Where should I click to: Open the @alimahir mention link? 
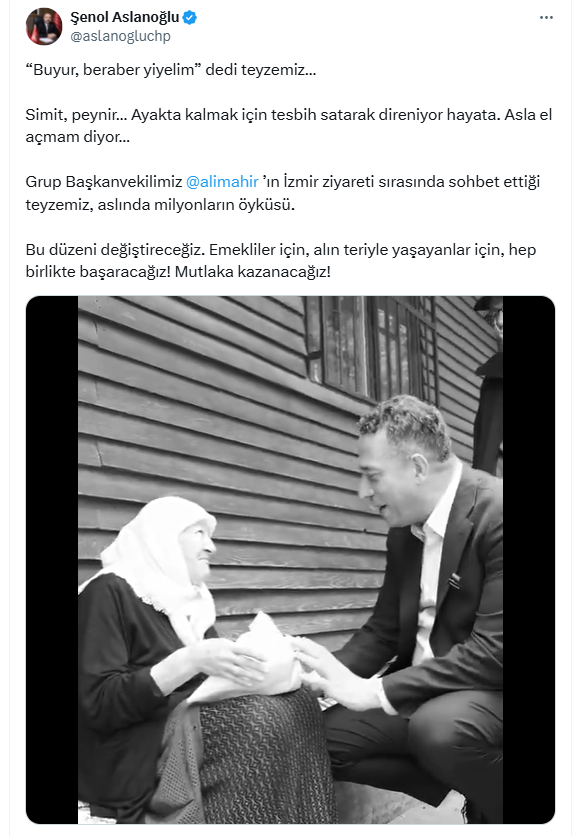tap(222, 182)
